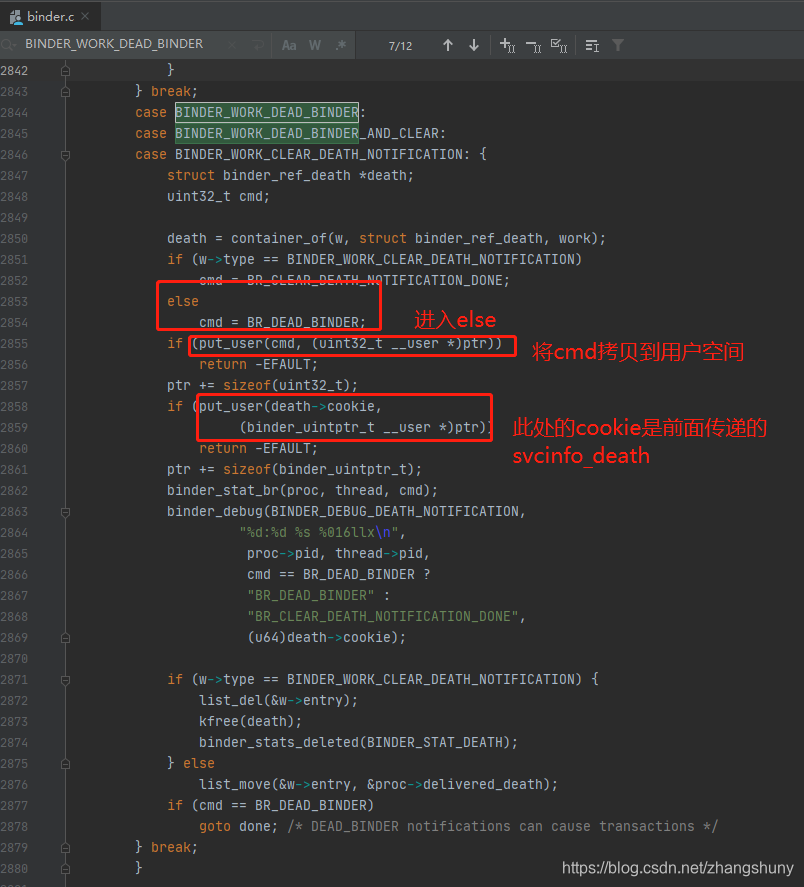The height and width of the screenshot is (887, 804).
Task: Click BINDER_WORK_CLEAR_DEATH_NOTIFICATION in the case on line 2846
Action: (x=319, y=154)
